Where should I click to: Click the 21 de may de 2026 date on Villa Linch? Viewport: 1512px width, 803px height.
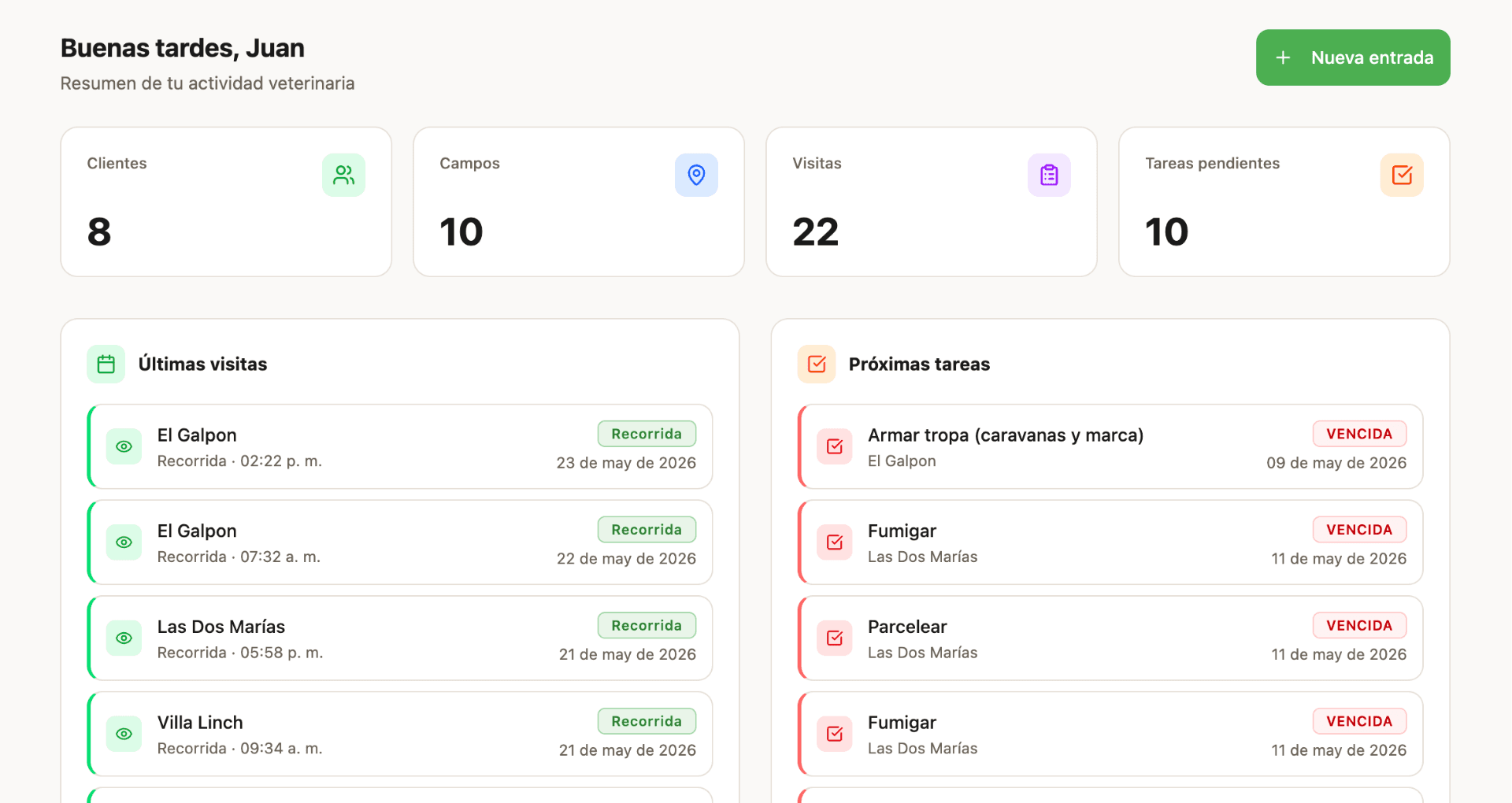[628, 750]
